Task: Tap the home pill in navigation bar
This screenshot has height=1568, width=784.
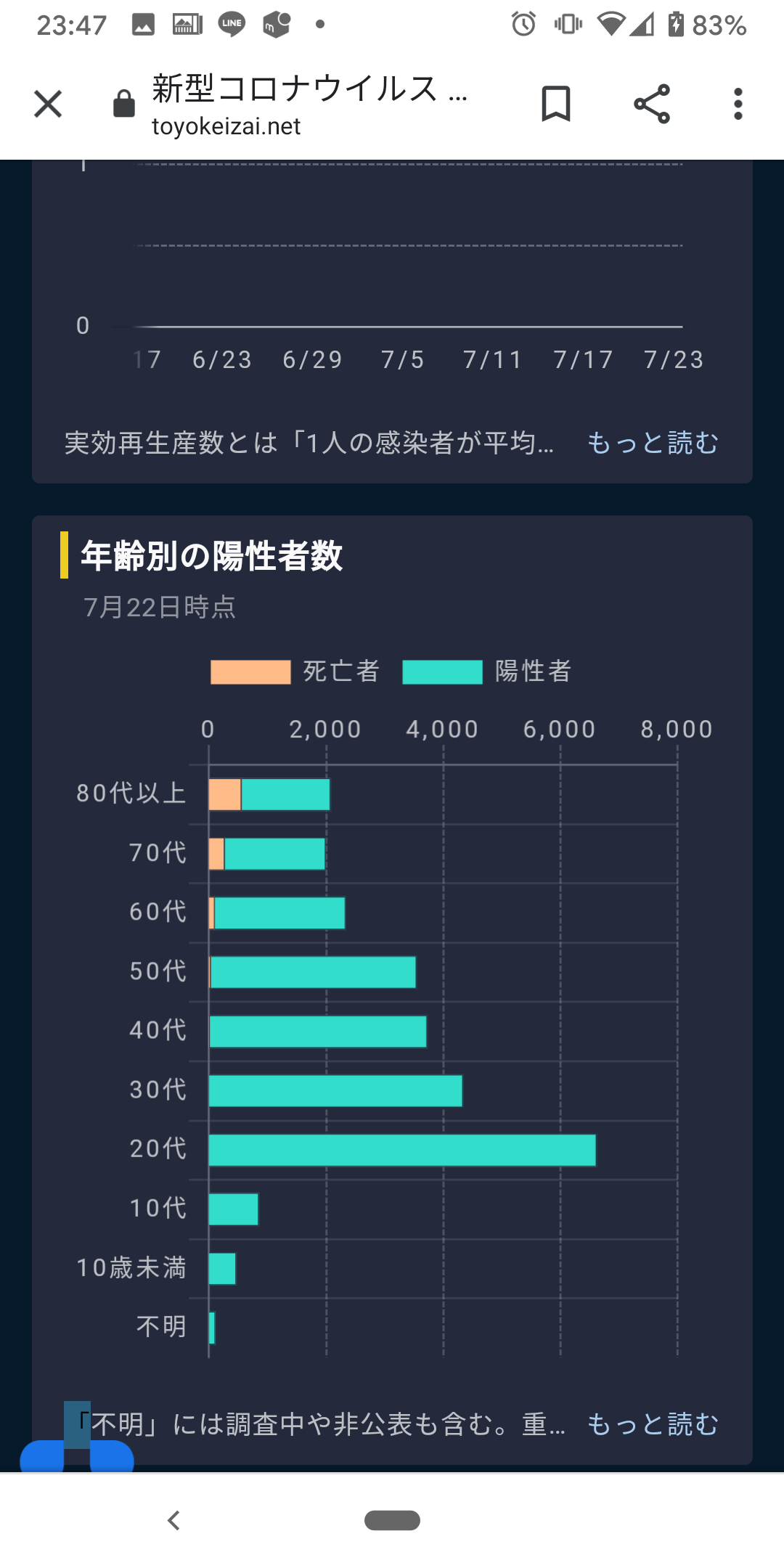Action: click(392, 1520)
